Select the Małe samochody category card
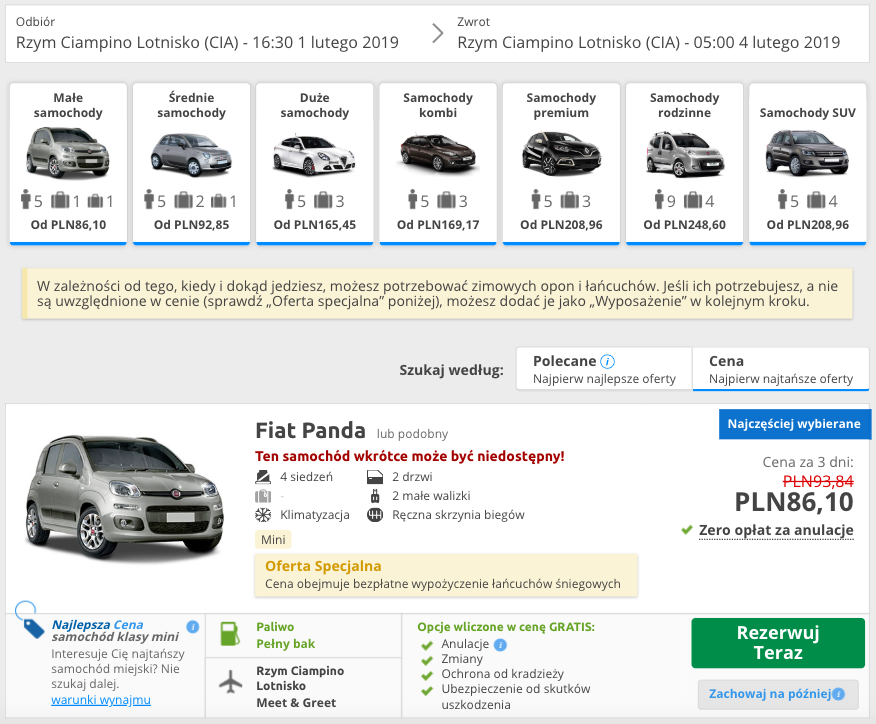 coord(68,164)
